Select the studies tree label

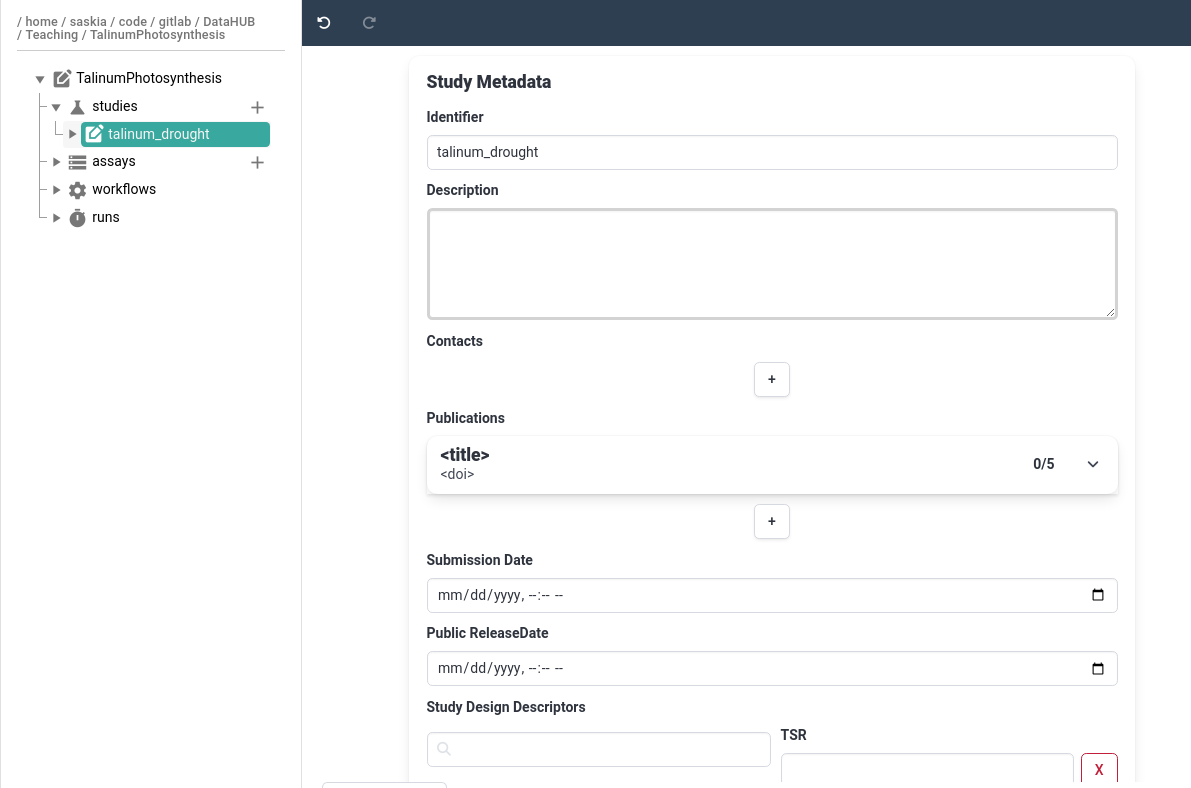(x=115, y=106)
